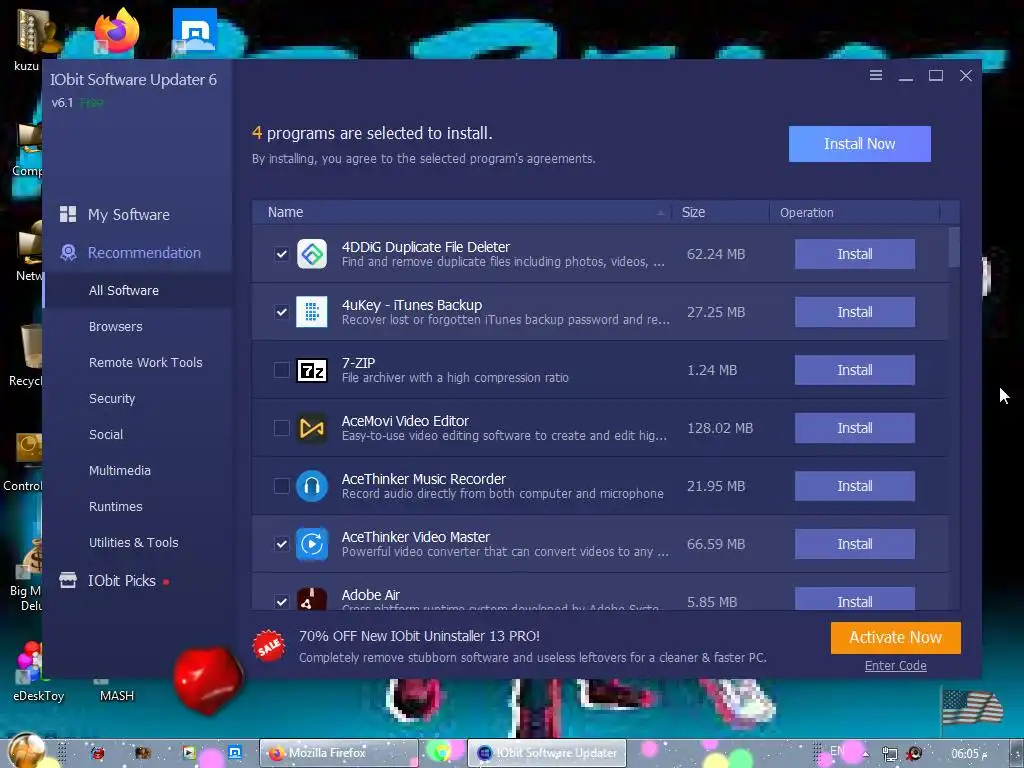
Task: Uncheck the 4DDiG Duplicate File Deleter checkbox
Action: 281,254
